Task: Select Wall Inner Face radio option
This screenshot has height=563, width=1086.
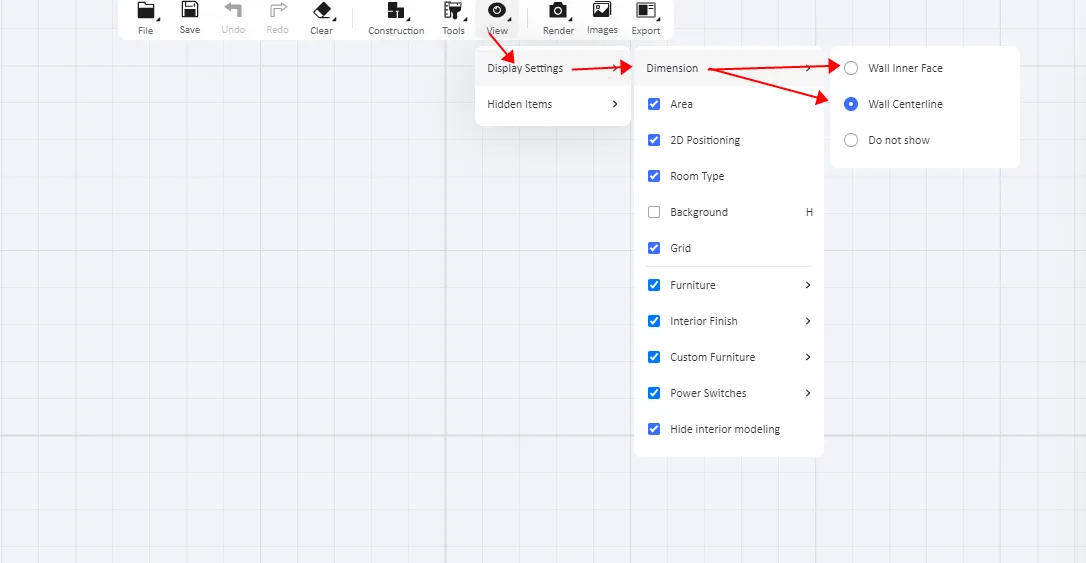Action: (x=851, y=68)
